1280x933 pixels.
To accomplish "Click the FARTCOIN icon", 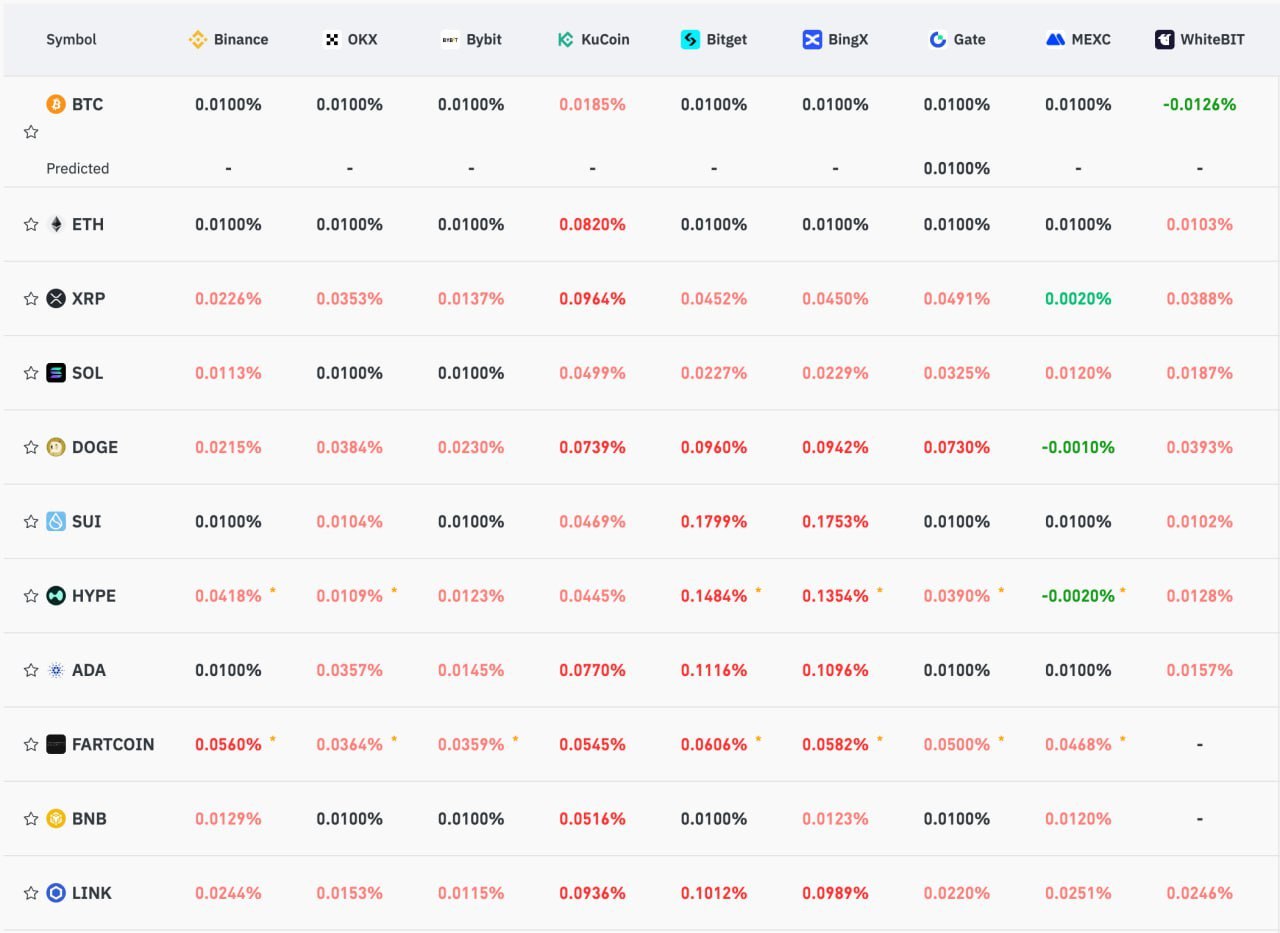I will (x=56, y=744).
